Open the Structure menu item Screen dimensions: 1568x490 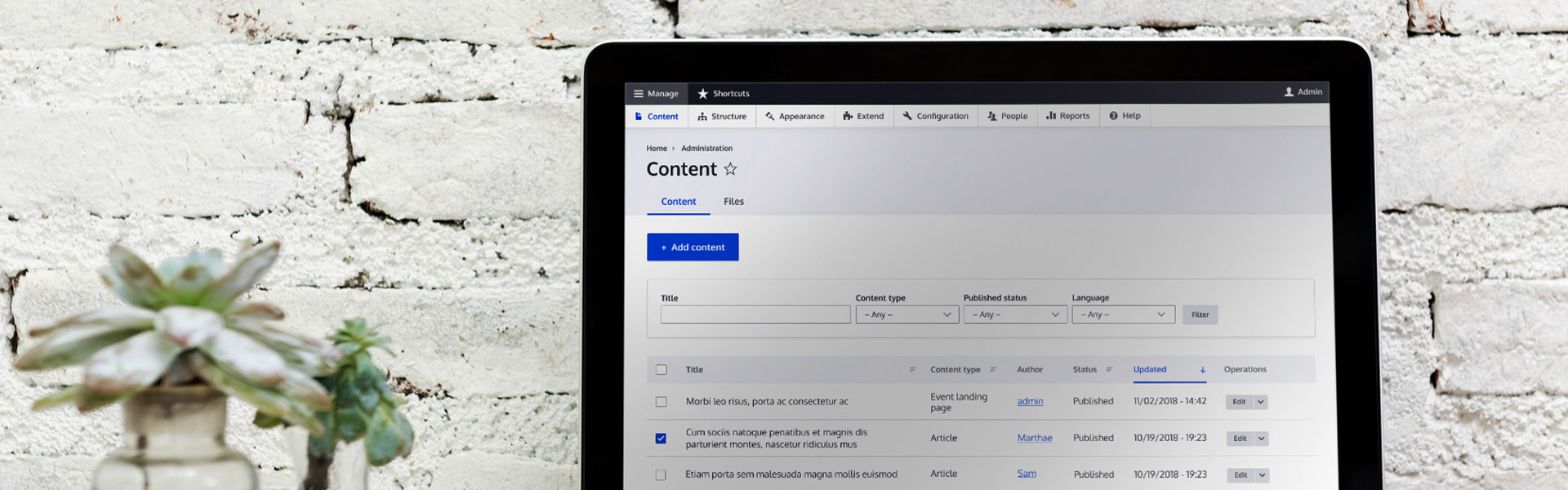coord(722,117)
